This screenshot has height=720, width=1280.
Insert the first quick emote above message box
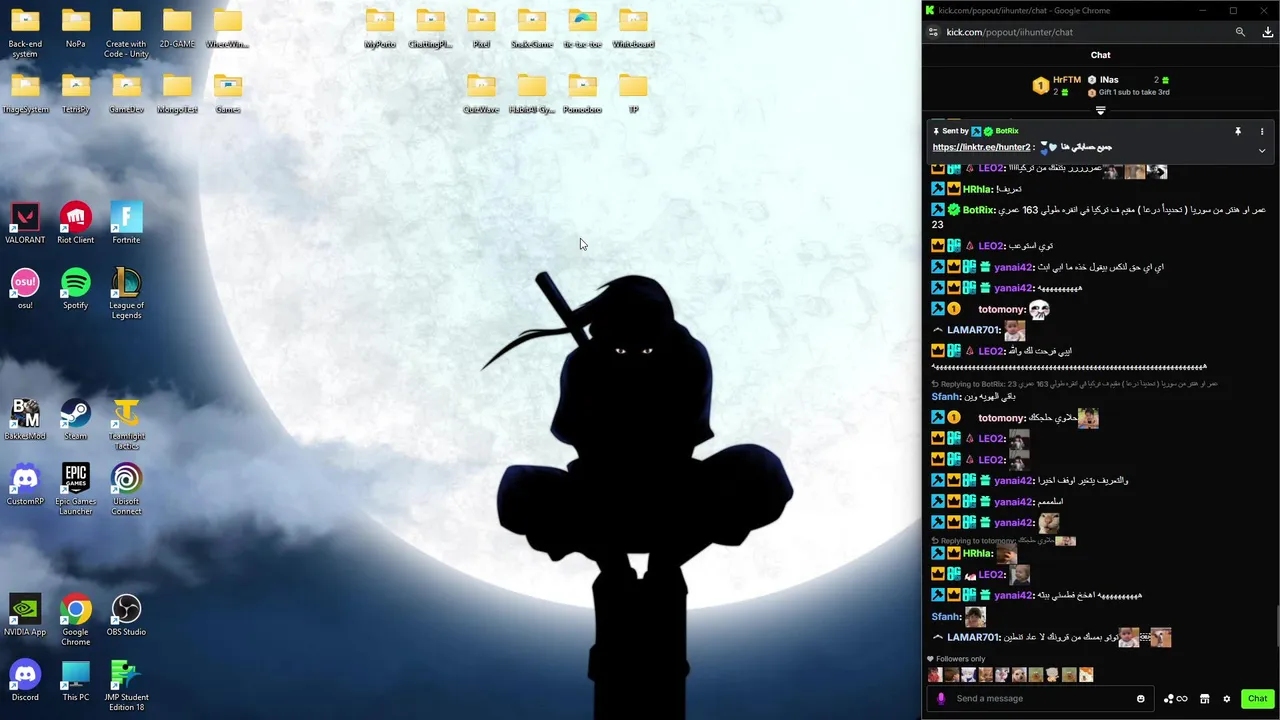[935, 675]
